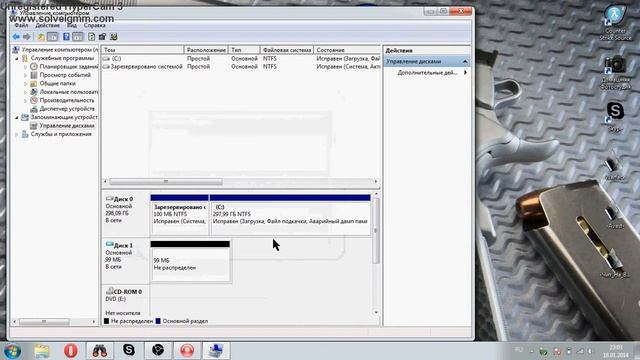
Task: Open the Файл menu
Action: [x=21, y=25]
